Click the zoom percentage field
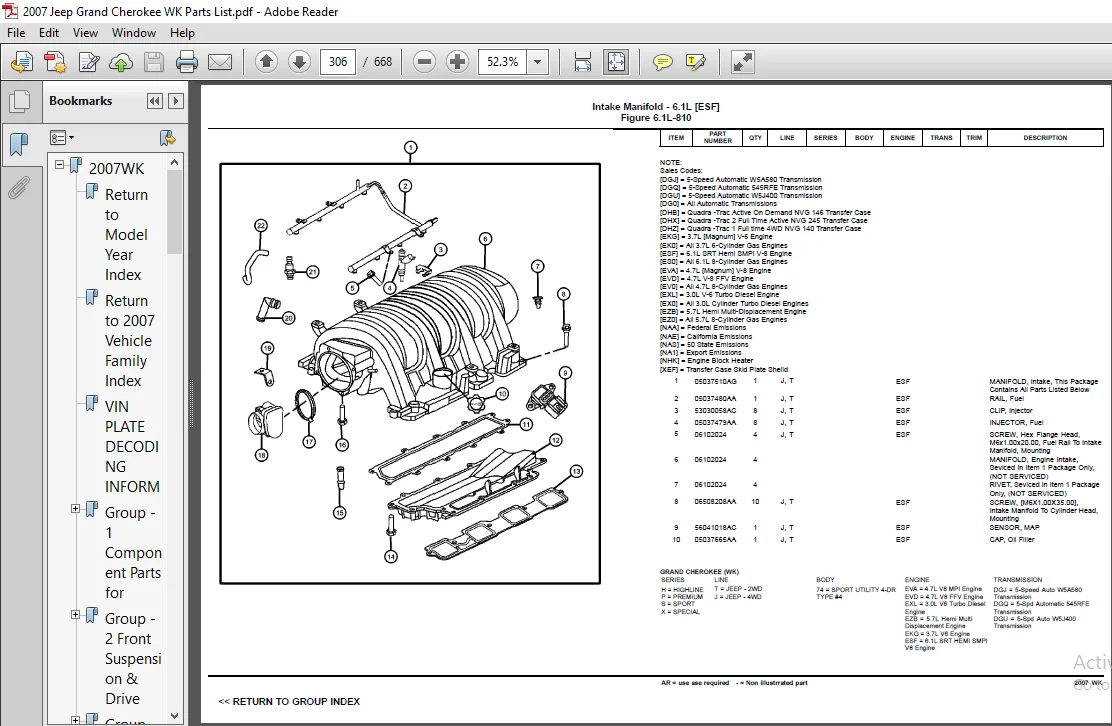The height and width of the screenshot is (726, 1112). (x=503, y=62)
